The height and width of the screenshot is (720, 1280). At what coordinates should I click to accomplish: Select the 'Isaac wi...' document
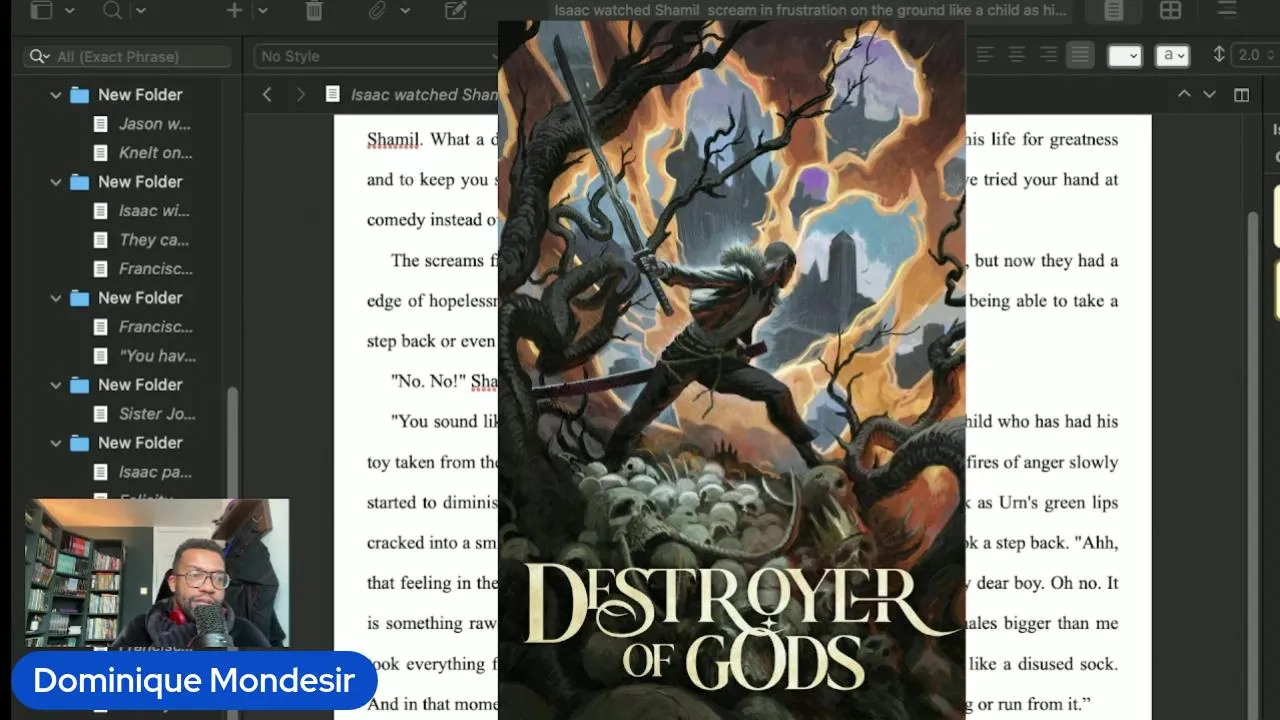click(x=154, y=211)
